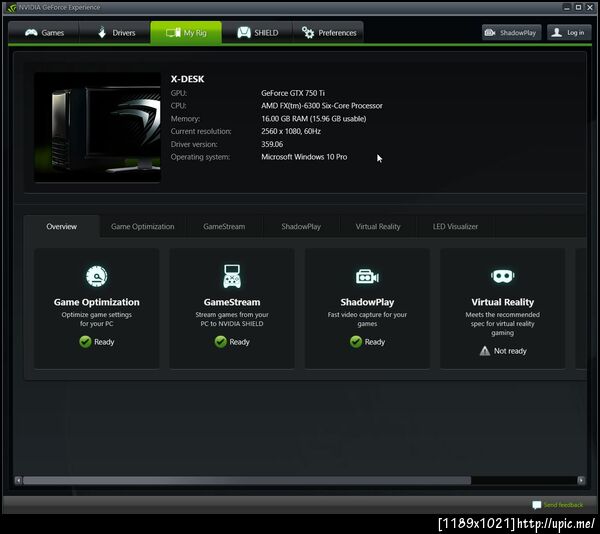Click the Virtual Reality card title
This screenshot has height=534, width=600.
(x=502, y=302)
